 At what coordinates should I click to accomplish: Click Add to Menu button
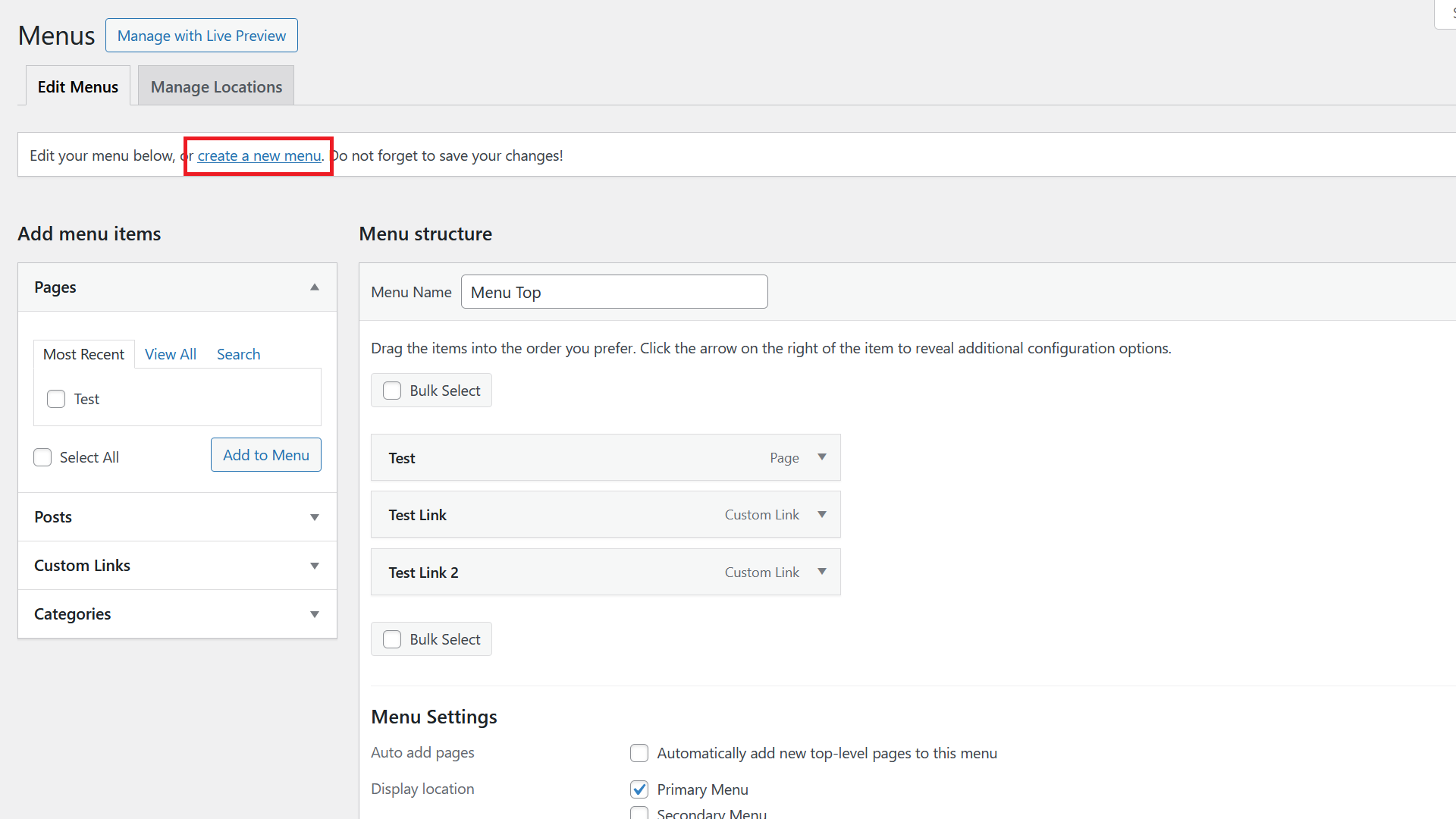click(x=266, y=455)
